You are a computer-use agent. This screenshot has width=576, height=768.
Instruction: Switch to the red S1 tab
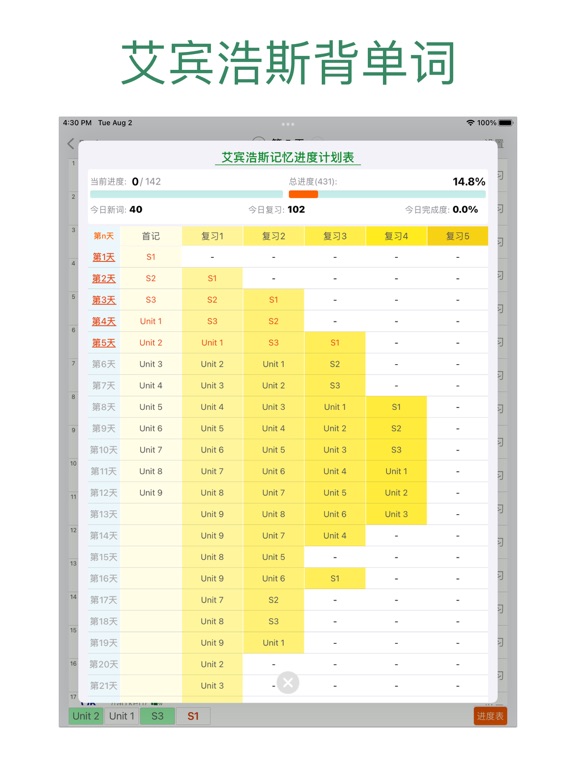[193, 716]
